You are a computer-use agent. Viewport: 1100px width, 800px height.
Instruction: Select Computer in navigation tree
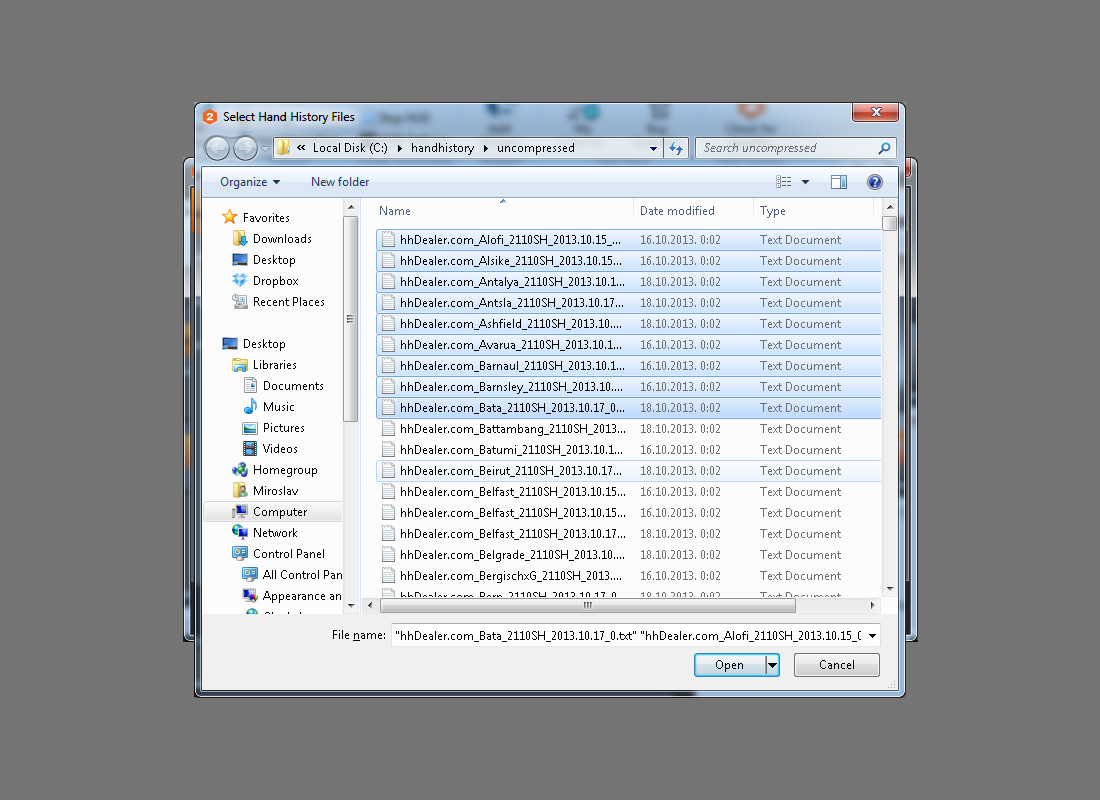279,512
